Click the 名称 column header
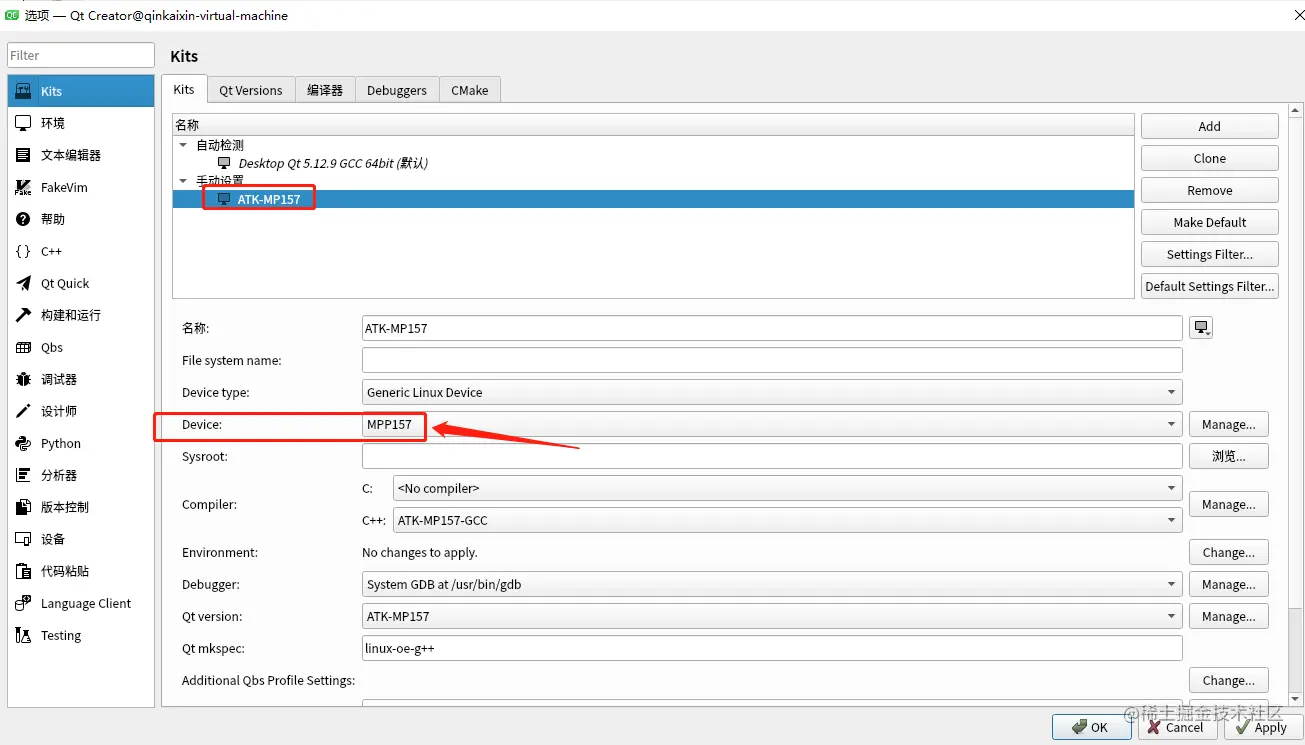This screenshot has width=1305, height=745. pyautogui.click(x=654, y=125)
